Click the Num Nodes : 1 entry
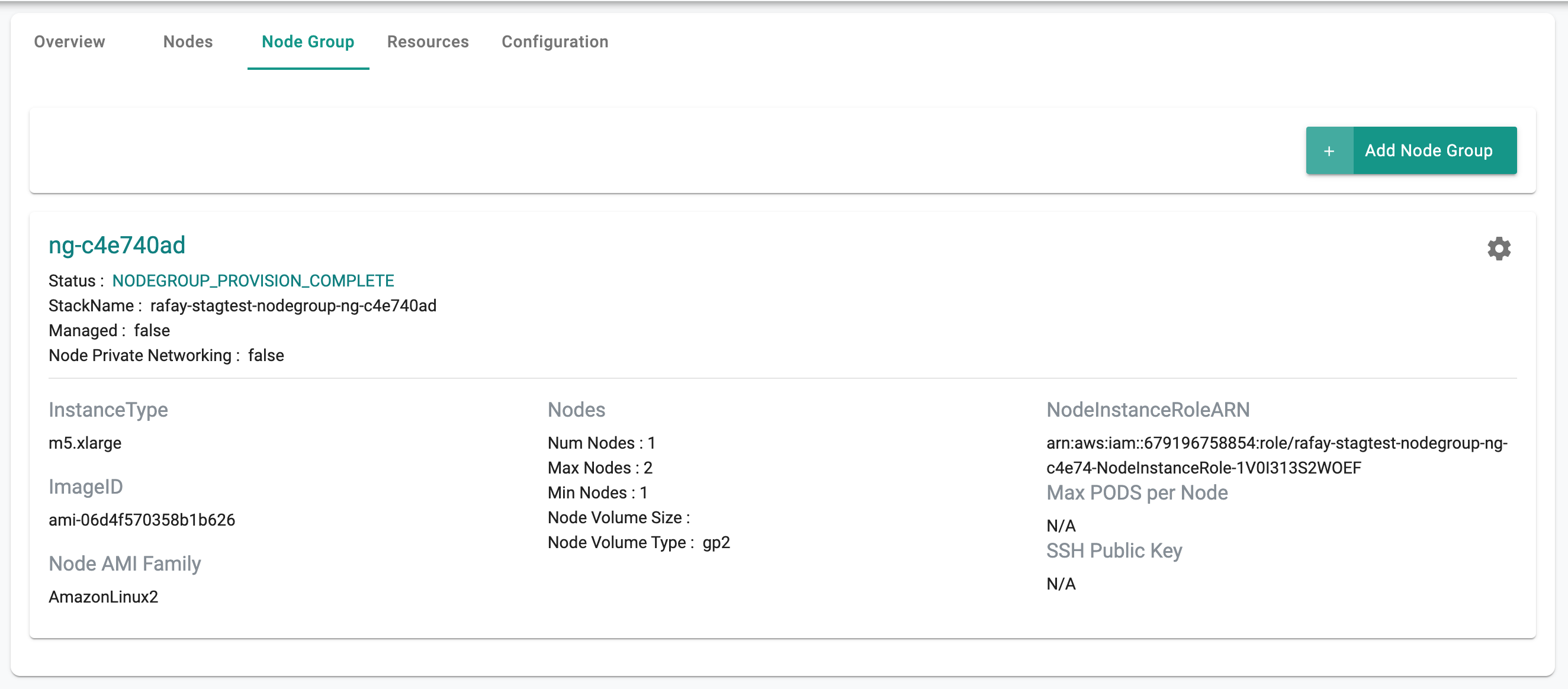The width and height of the screenshot is (1568, 689). point(602,443)
